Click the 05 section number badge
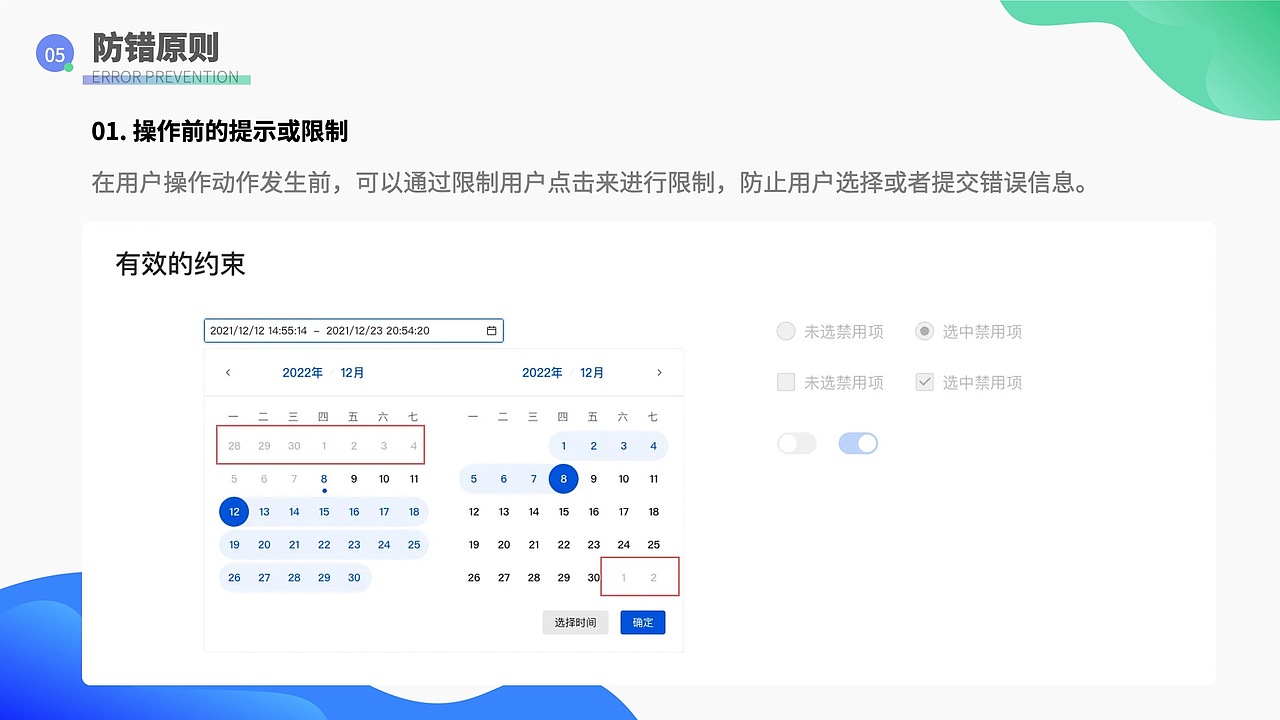This screenshot has width=1280, height=720. (x=54, y=55)
